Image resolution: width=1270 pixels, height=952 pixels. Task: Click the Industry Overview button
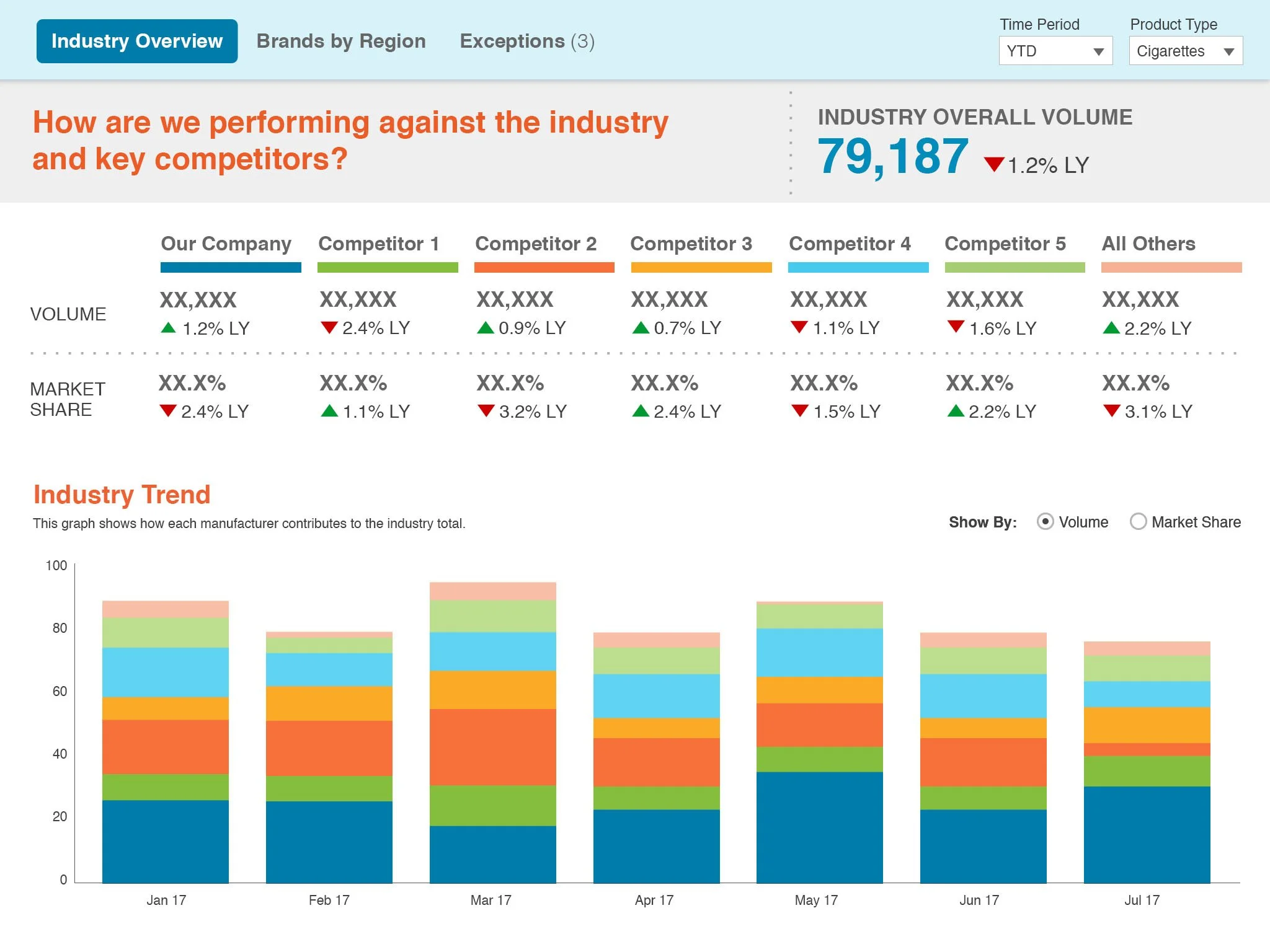[x=137, y=41]
